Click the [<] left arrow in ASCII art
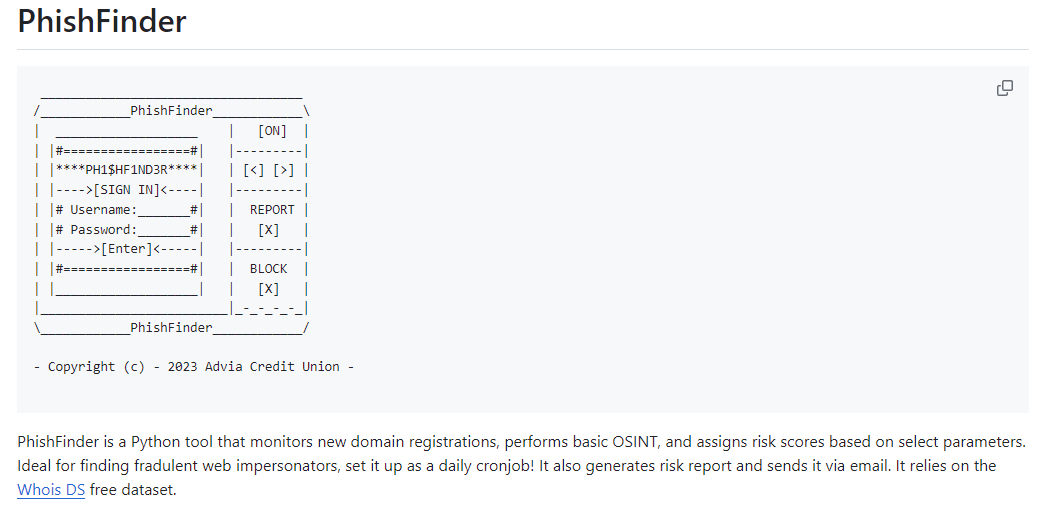The width and height of the screenshot is (1051, 509). (x=253, y=170)
